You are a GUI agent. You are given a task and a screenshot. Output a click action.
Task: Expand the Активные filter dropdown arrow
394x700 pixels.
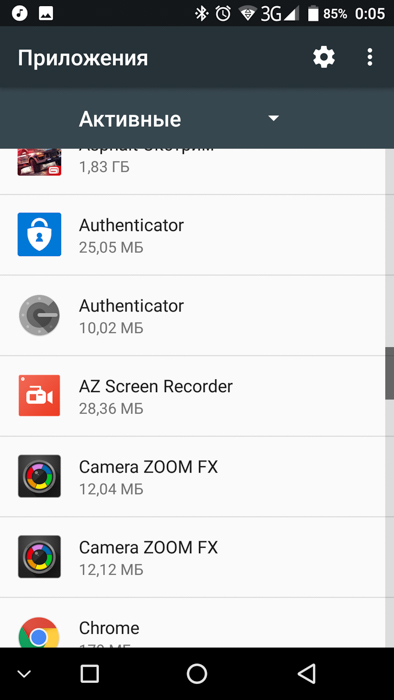click(273, 118)
